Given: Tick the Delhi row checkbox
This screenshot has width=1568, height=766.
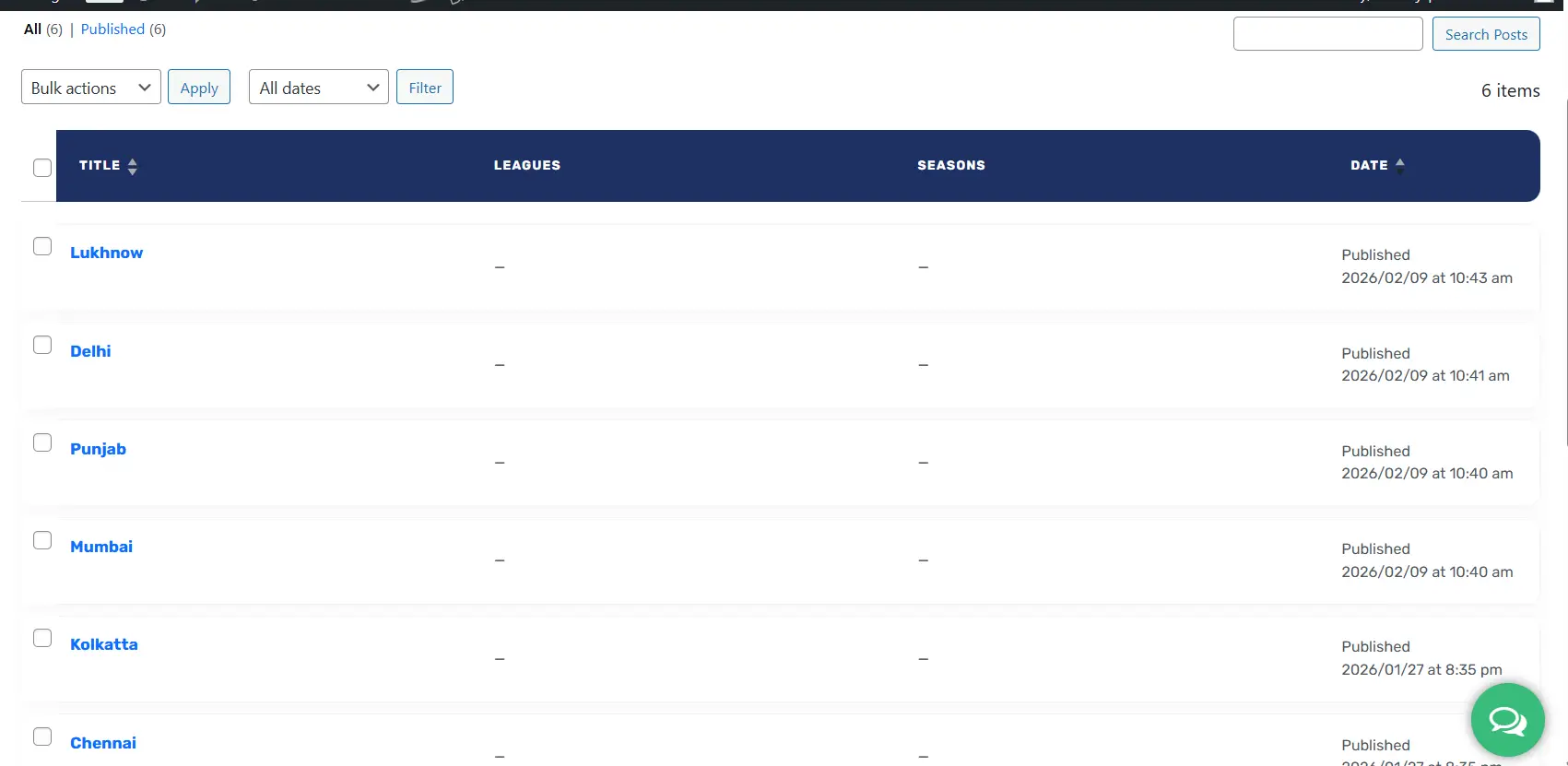Looking at the screenshot, I should [42, 345].
